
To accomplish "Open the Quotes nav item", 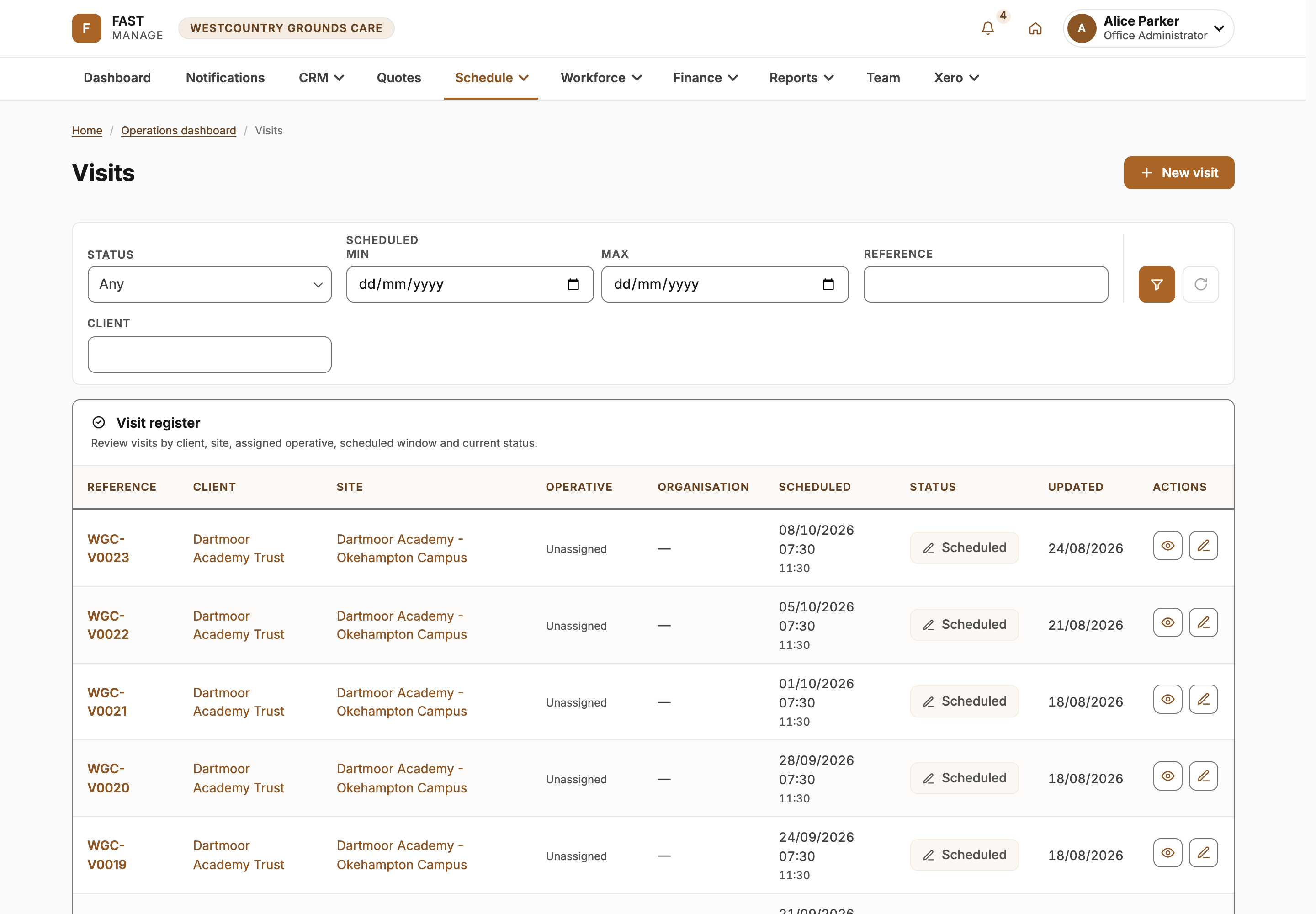I will point(398,78).
